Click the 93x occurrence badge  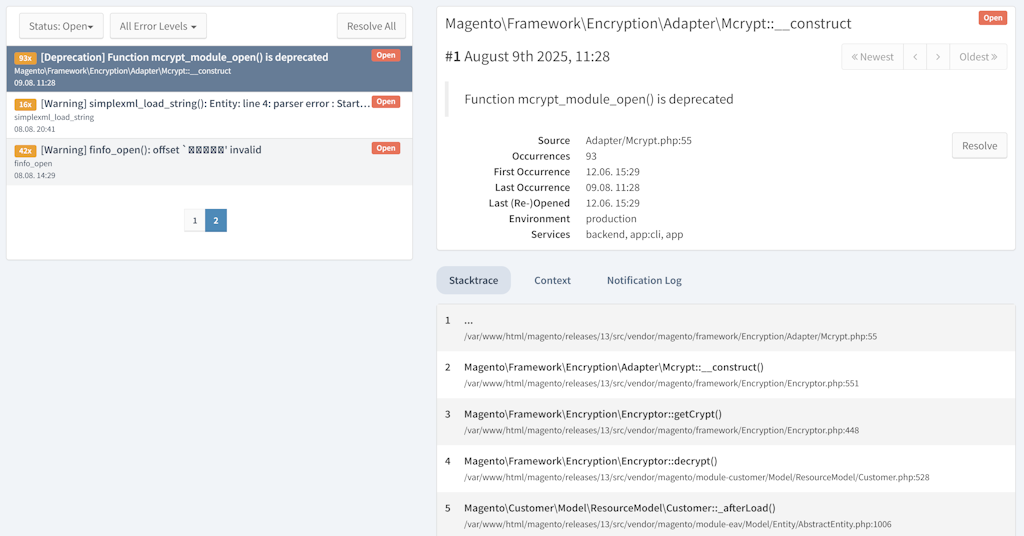(x=25, y=58)
